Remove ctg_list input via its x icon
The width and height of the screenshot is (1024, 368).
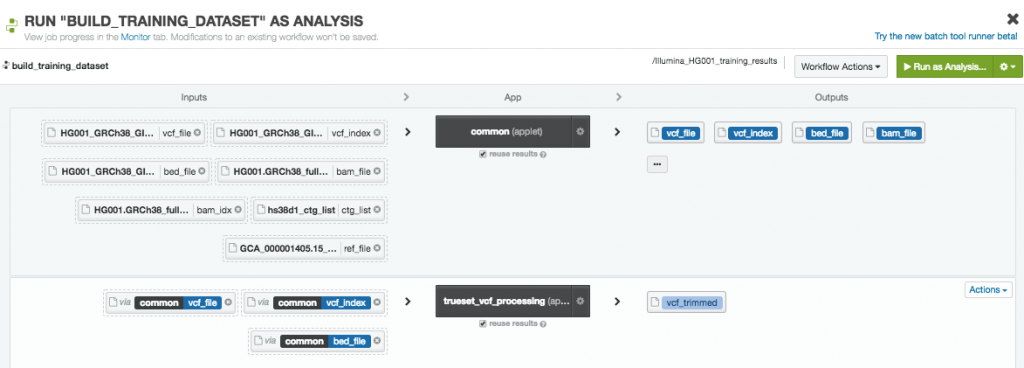click(377, 210)
